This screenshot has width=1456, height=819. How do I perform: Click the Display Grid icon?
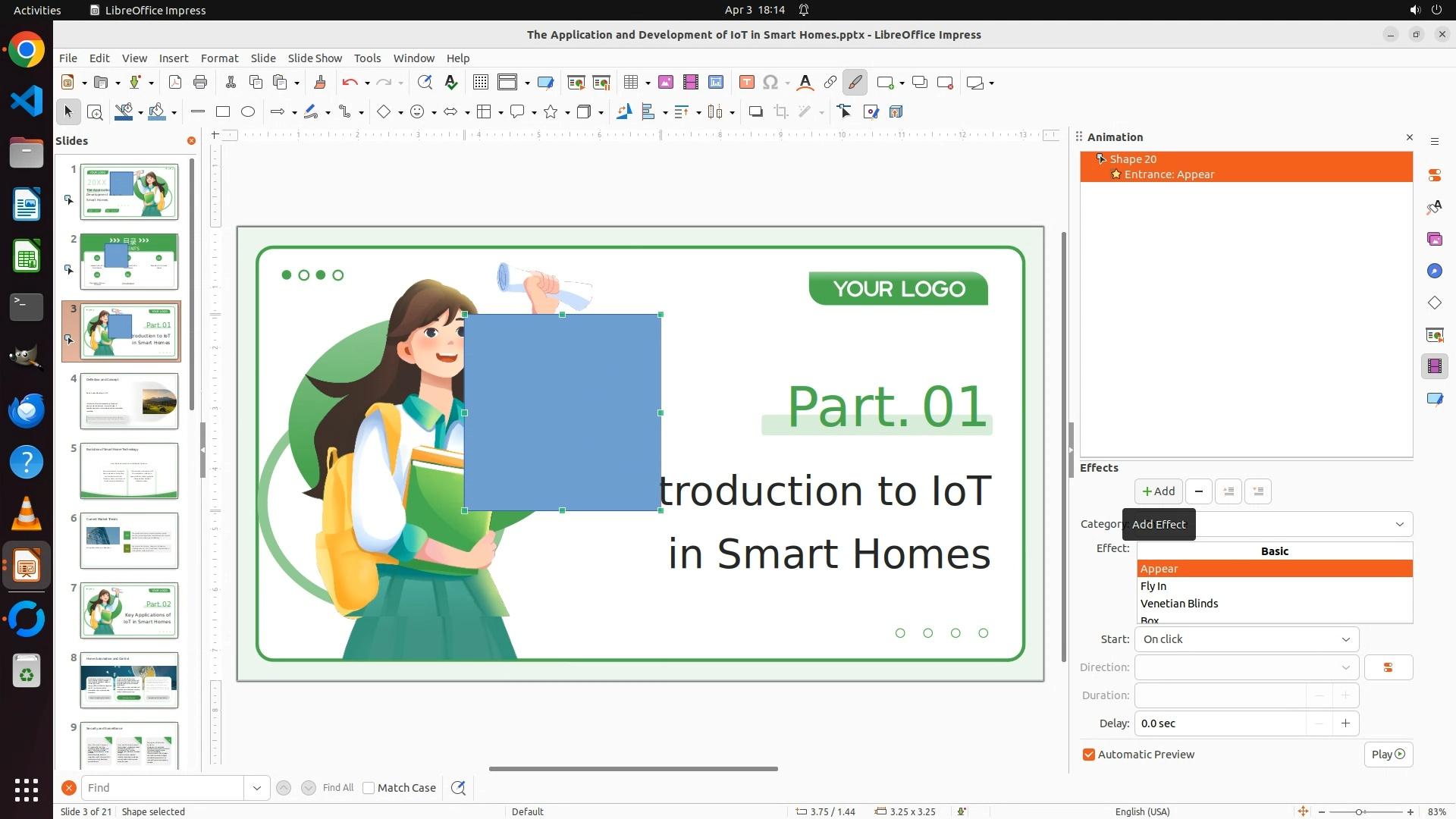pos(480,83)
